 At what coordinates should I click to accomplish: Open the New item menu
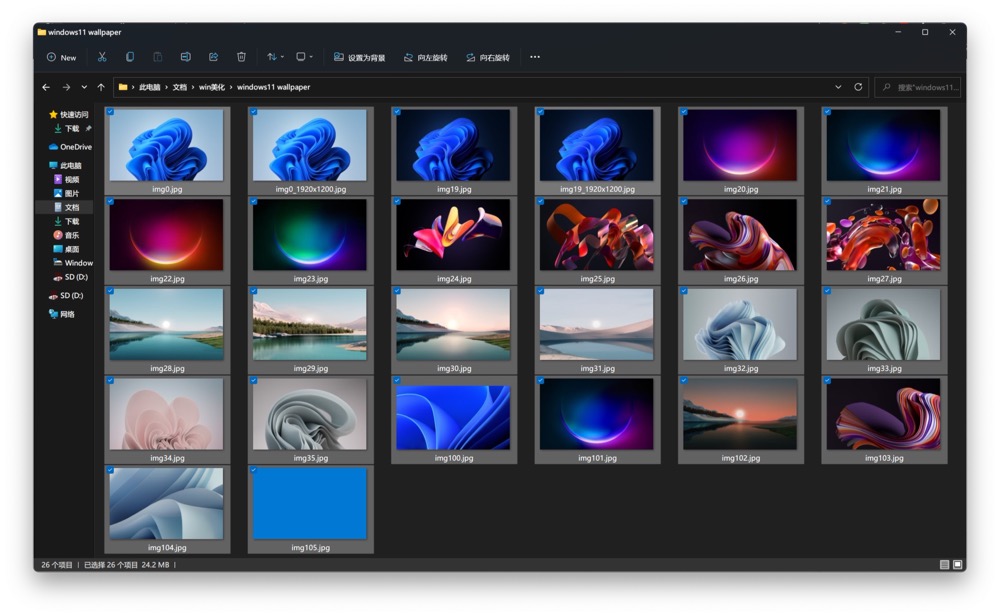(x=61, y=57)
